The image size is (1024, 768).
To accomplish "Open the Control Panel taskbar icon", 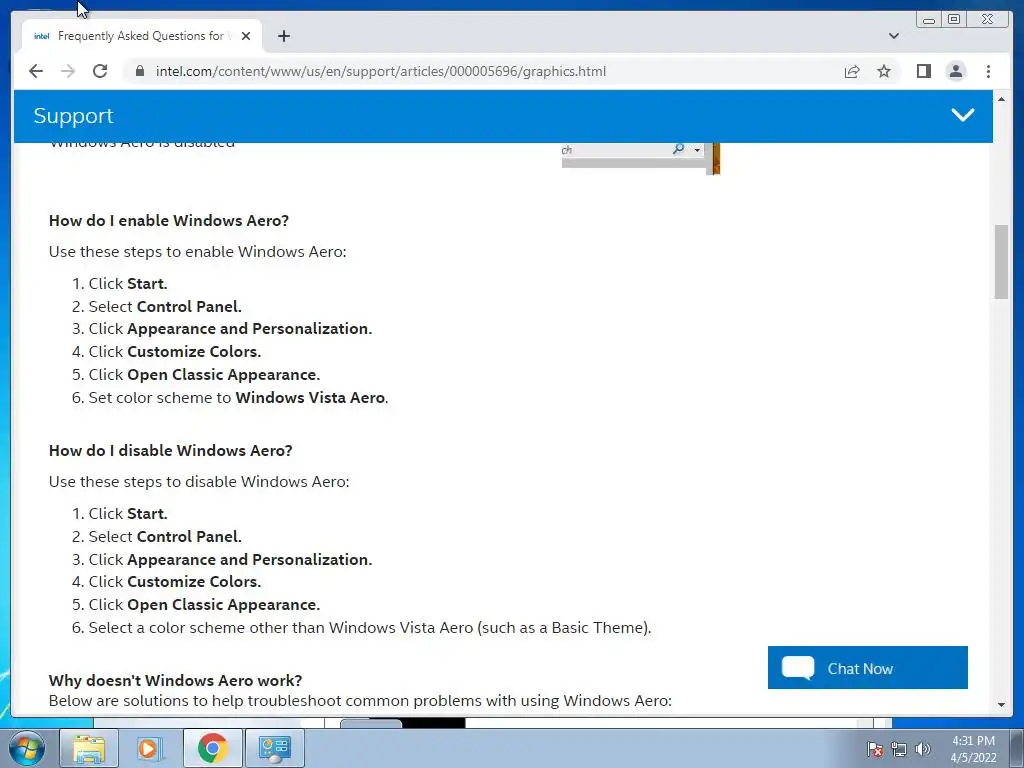I will [x=274, y=748].
